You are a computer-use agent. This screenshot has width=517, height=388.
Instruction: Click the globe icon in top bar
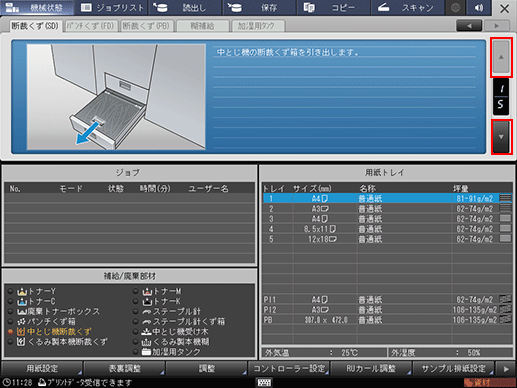point(456,8)
